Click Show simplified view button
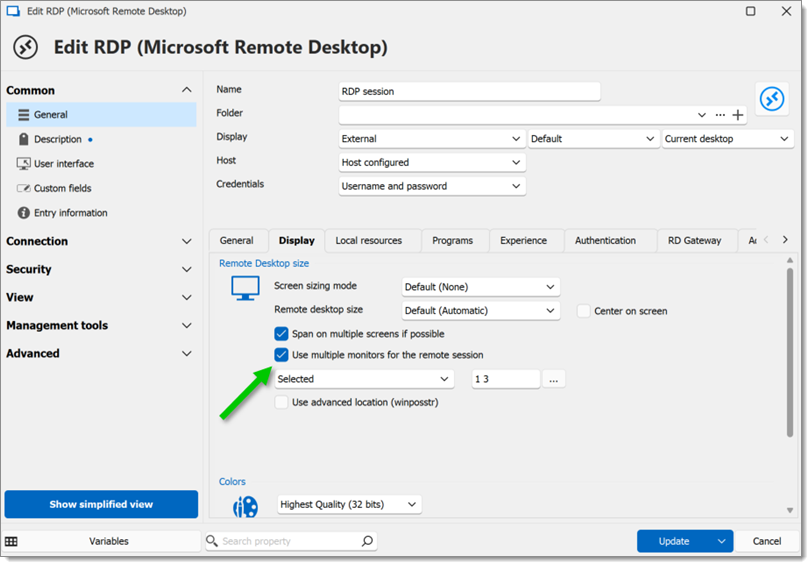The width and height of the screenshot is (812, 567). click(101, 504)
